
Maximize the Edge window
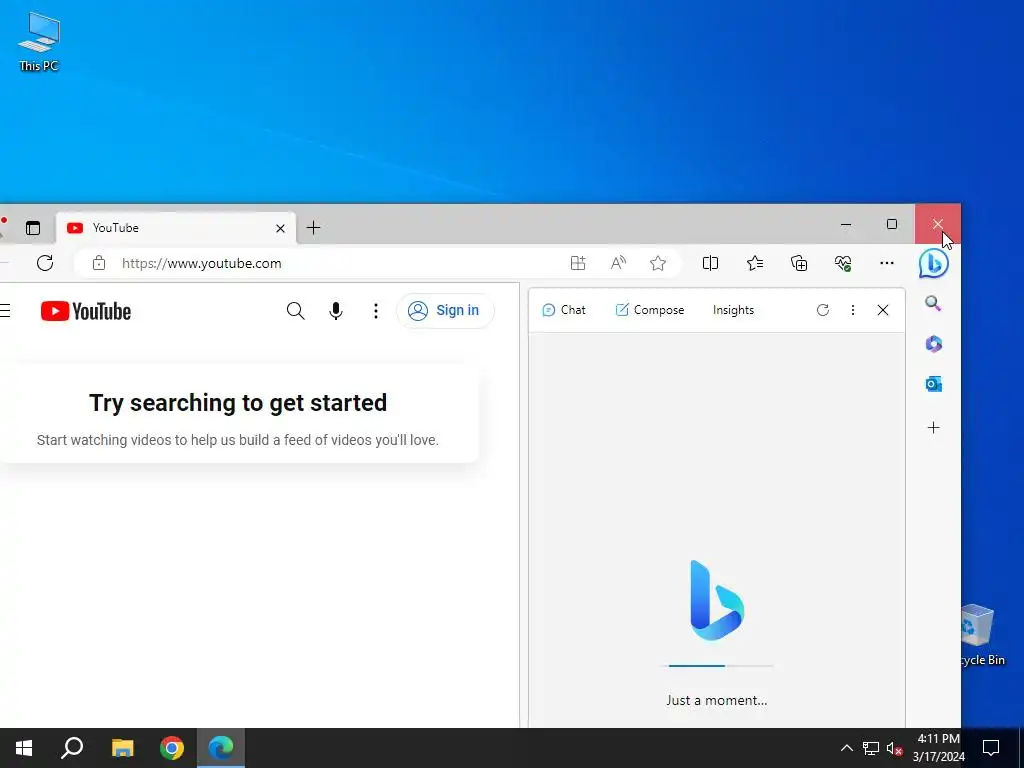[x=892, y=224]
